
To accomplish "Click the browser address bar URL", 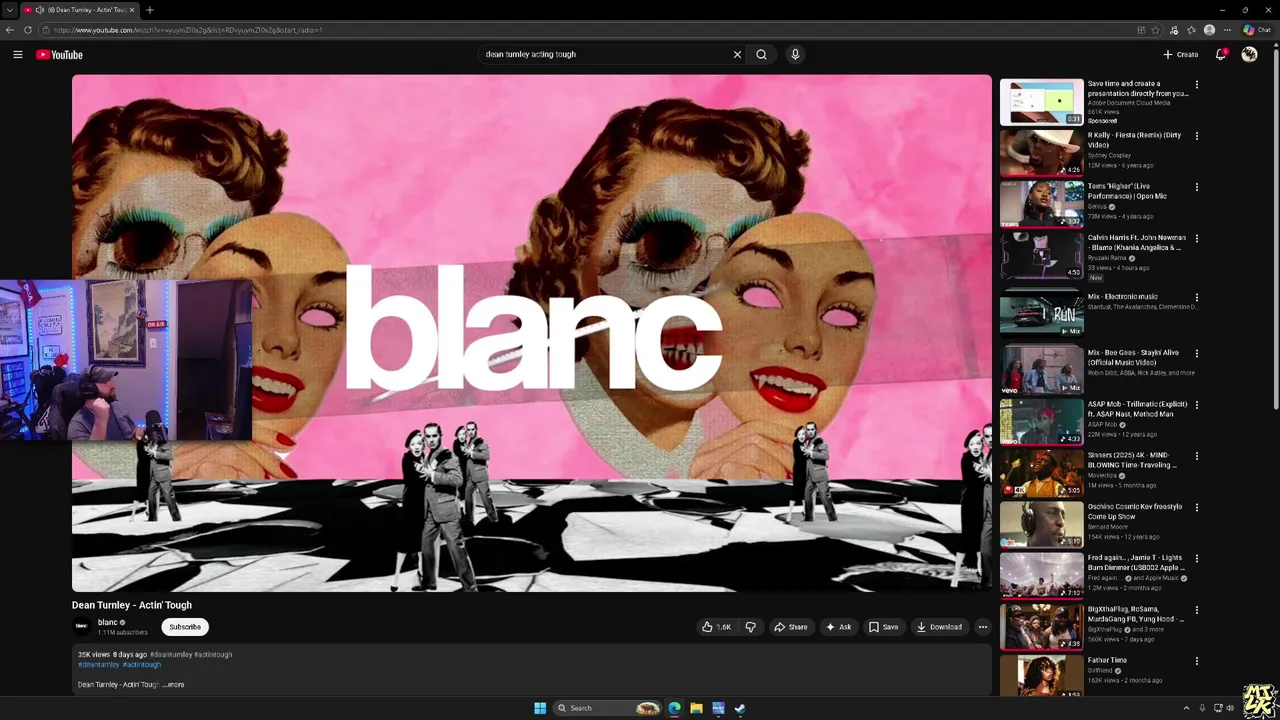I will pyautogui.click(x=600, y=30).
